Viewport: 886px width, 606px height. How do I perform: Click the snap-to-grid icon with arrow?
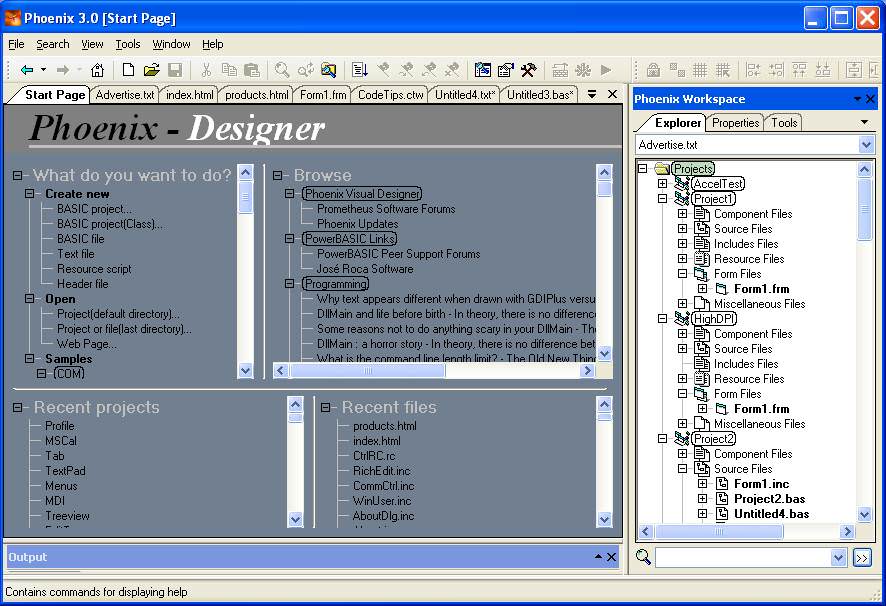point(723,70)
